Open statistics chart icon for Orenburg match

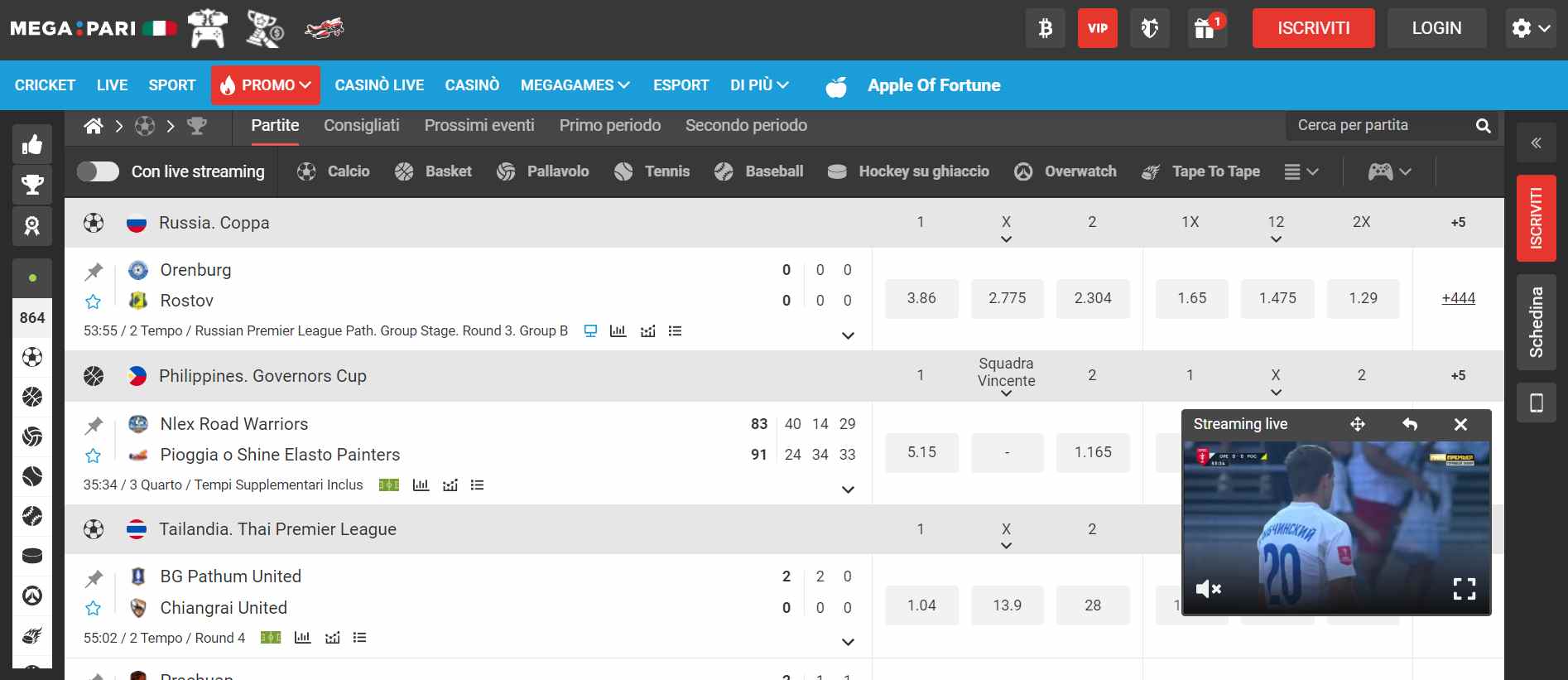click(x=618, y=331)
